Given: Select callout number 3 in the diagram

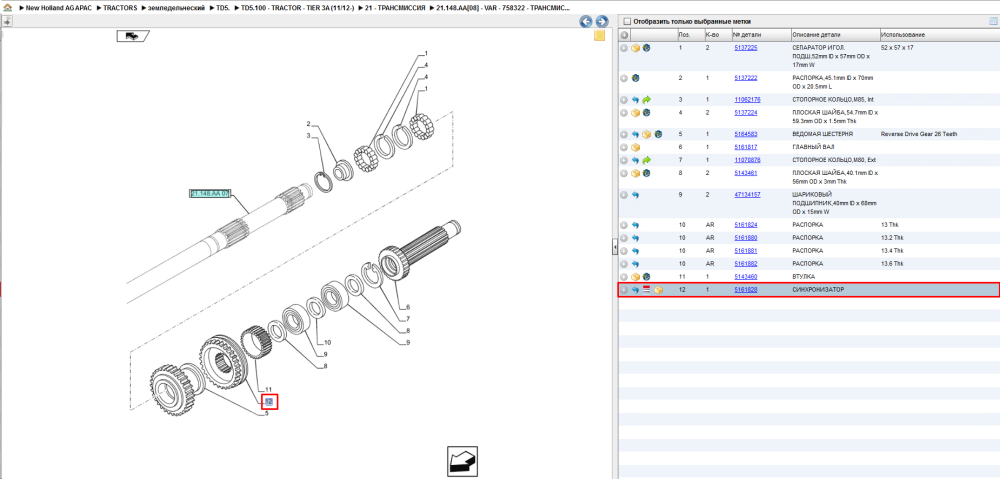Looking at the screenshot, I should [308, 136].
